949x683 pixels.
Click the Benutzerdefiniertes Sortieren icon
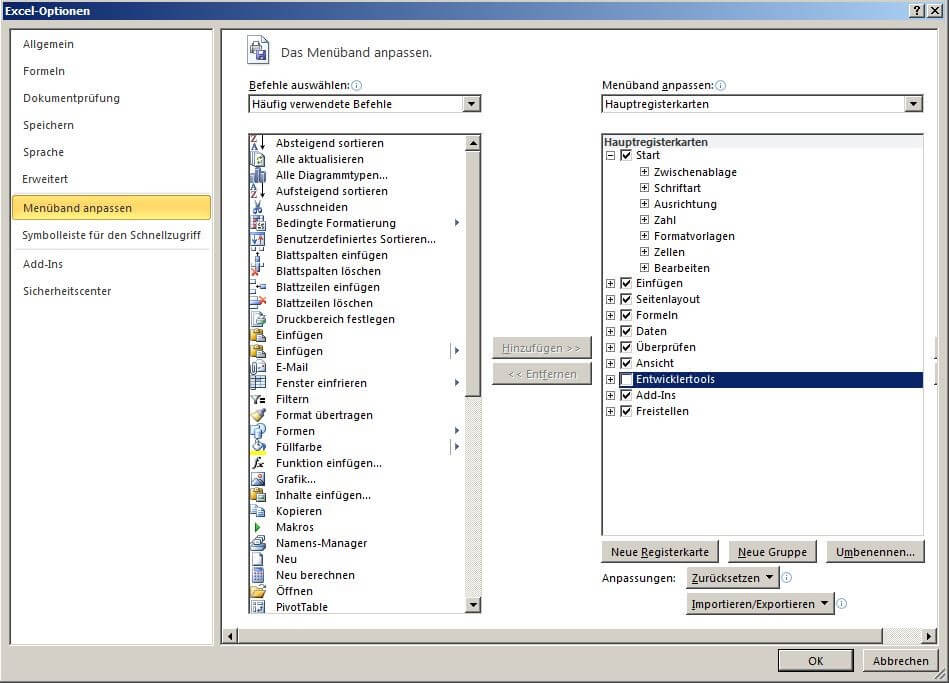pyautogui.click(x=258, y=239)
